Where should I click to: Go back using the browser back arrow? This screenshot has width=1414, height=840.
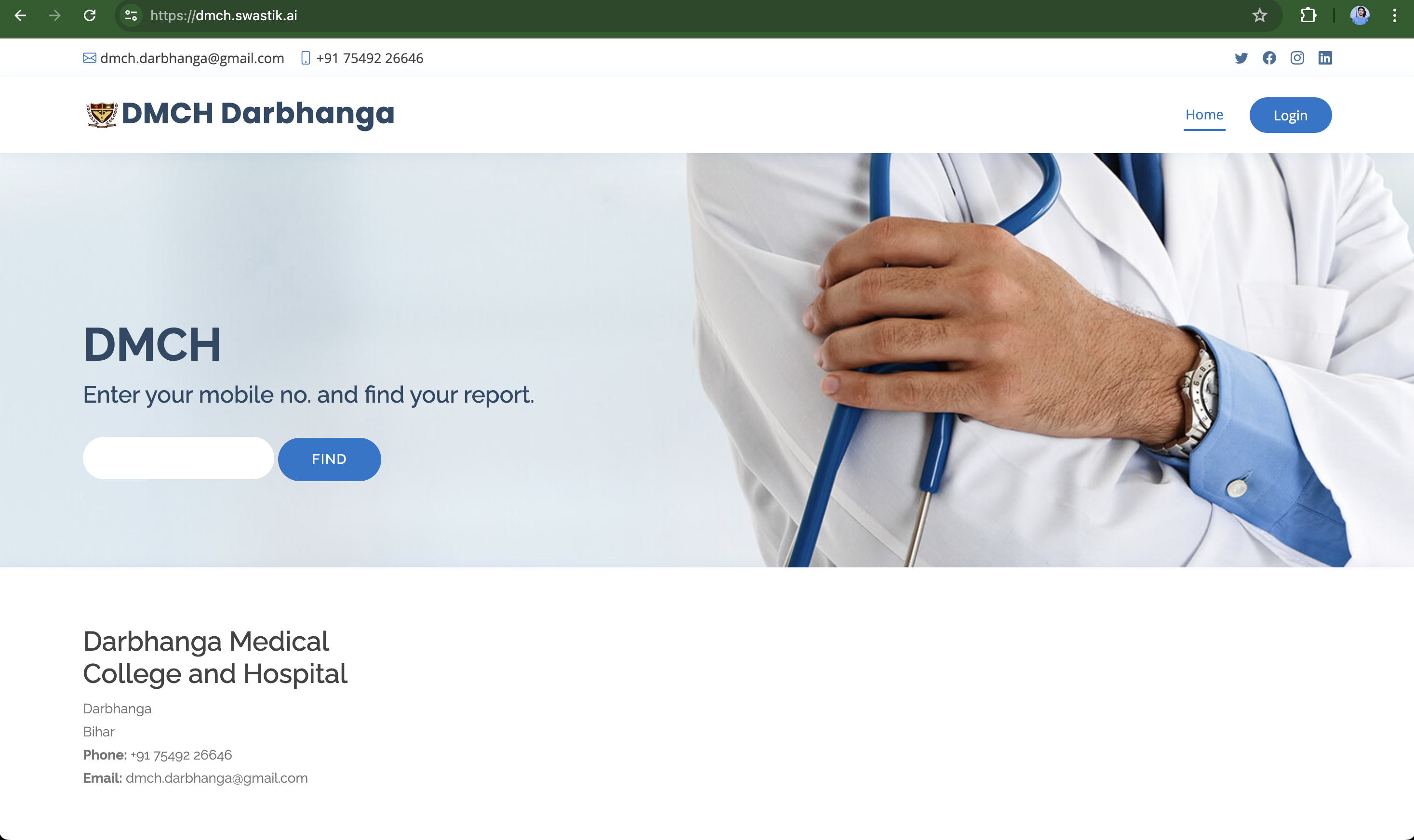click(x=20, y=15)
